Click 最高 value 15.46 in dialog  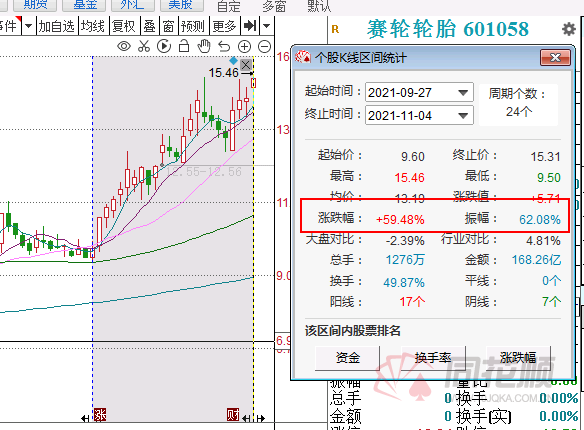click(409, 178)
